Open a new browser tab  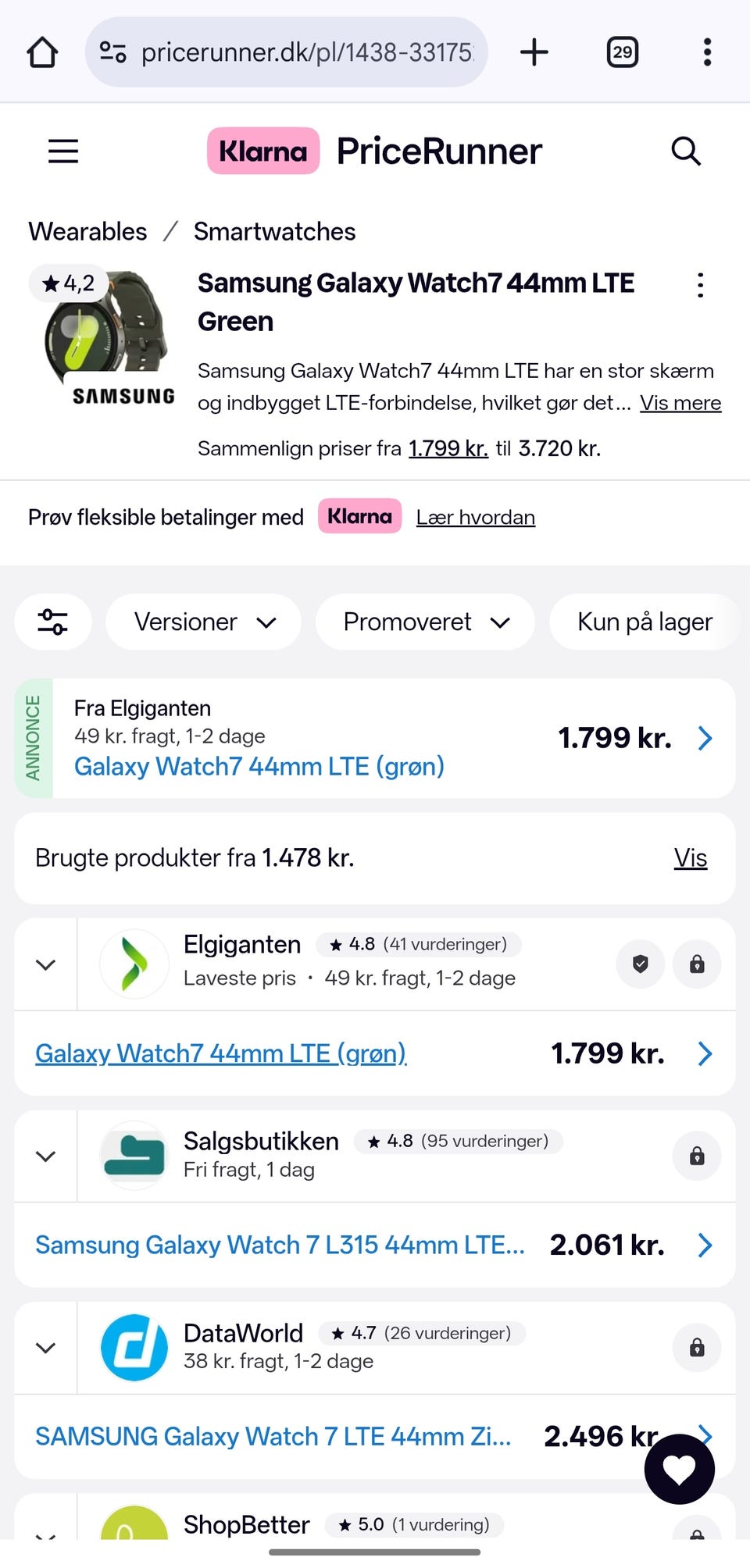534,53
